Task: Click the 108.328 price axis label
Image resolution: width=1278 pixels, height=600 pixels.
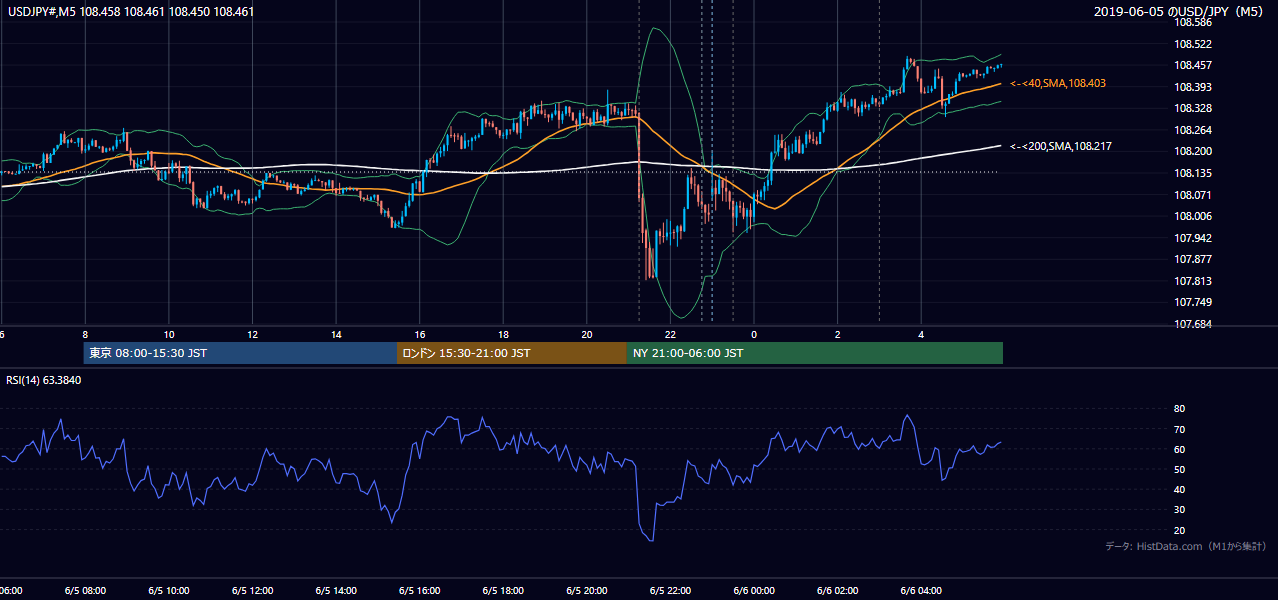Action: [x=1193, y=108]
